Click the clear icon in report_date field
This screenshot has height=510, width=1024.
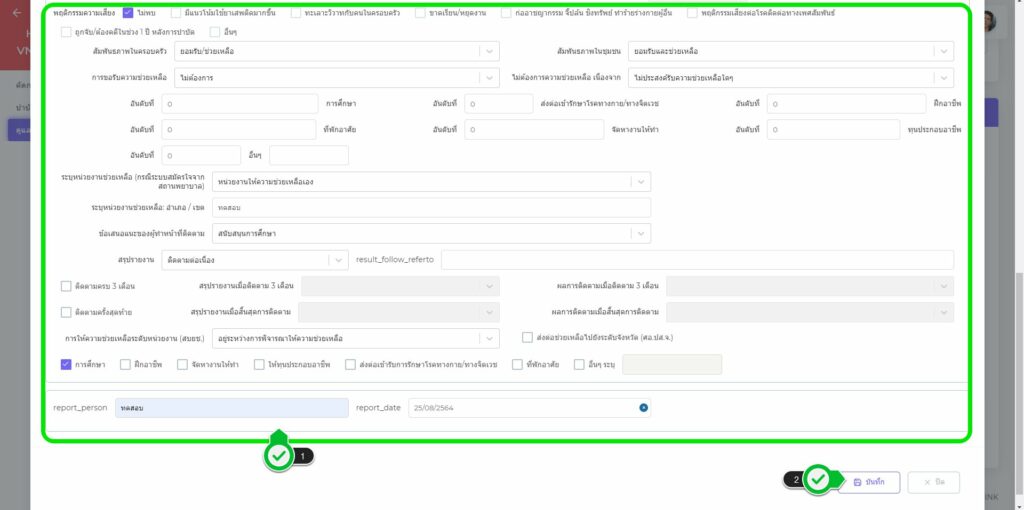point(643,407)
